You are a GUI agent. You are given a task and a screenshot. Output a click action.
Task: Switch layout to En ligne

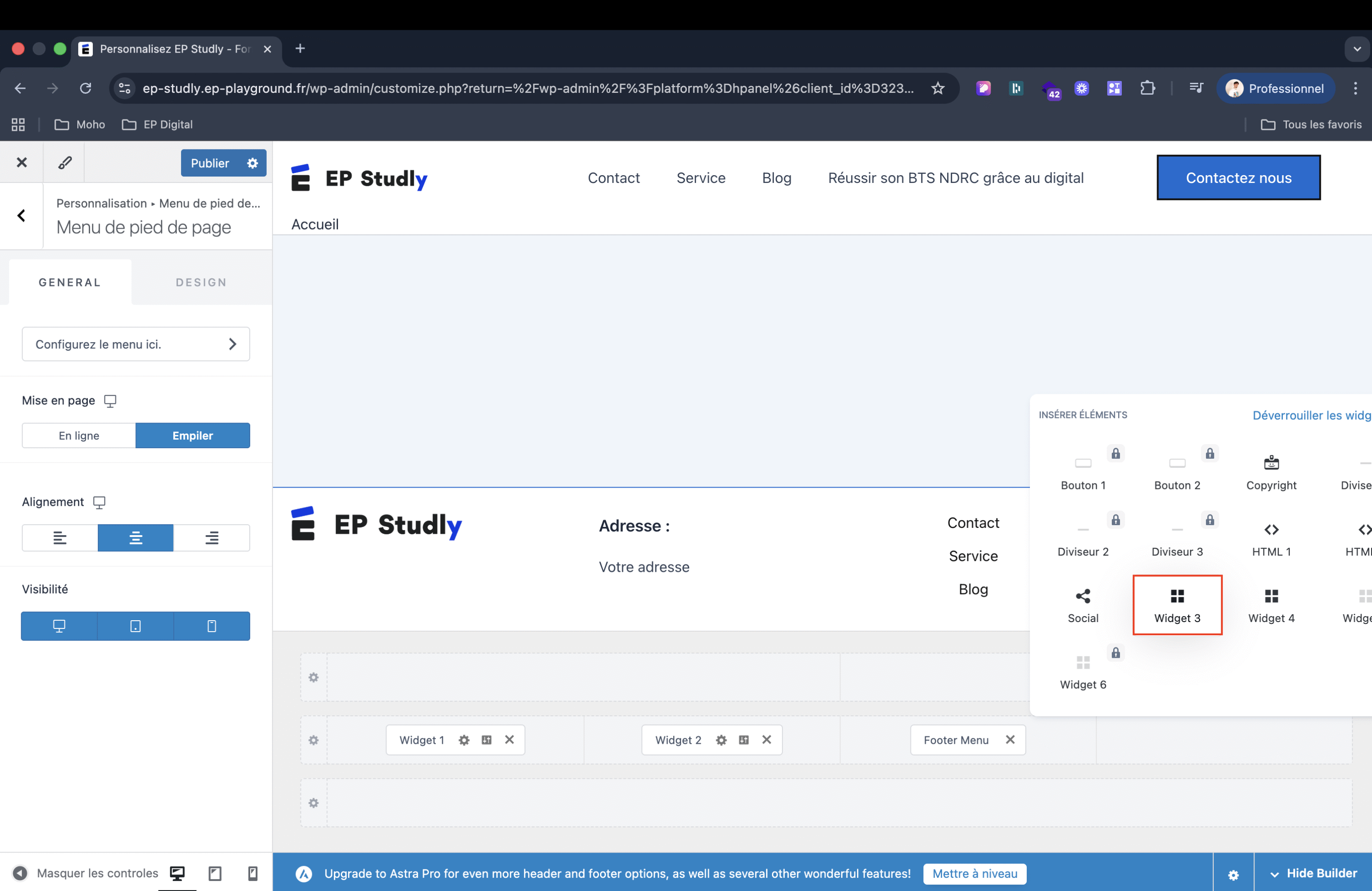pos(79,435)
